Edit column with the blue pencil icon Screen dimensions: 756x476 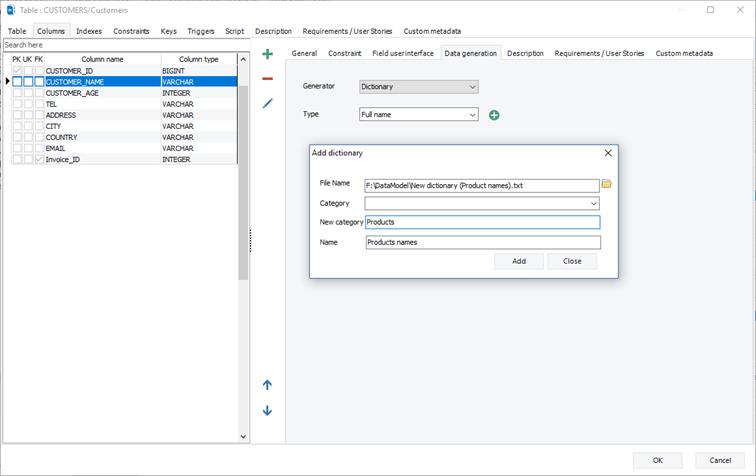[x=267, y=103]
